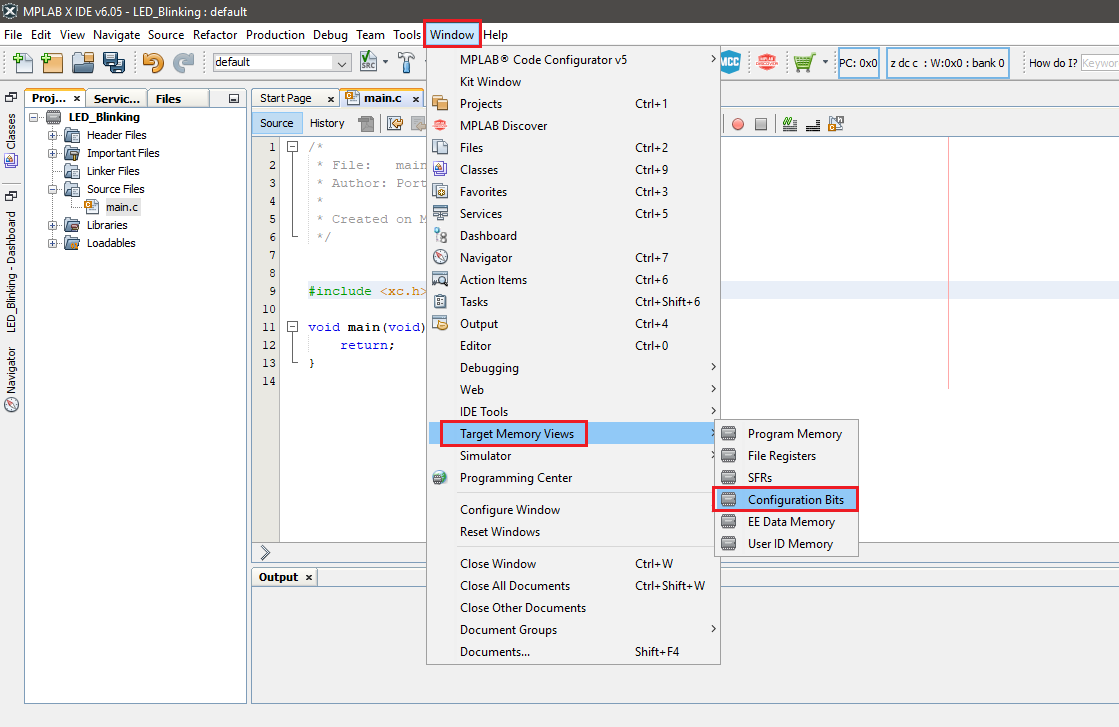Choose Program Memory from the submenu
This screenshot has width=1119, height=727.
point(786,434)
